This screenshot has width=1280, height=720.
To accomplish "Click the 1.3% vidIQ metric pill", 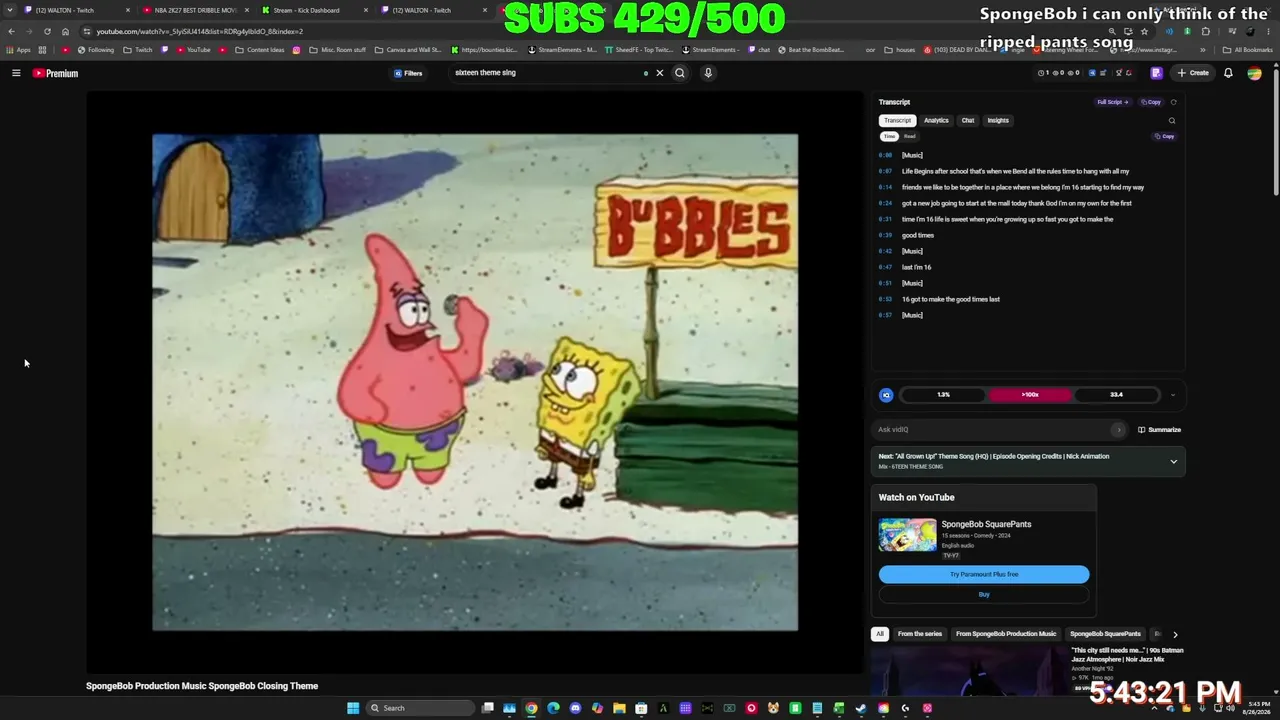I will click(x=943, y=395).
